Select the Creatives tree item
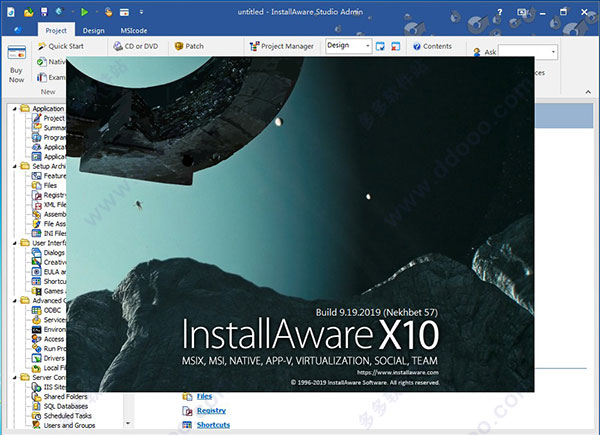 tap(49, 262)
